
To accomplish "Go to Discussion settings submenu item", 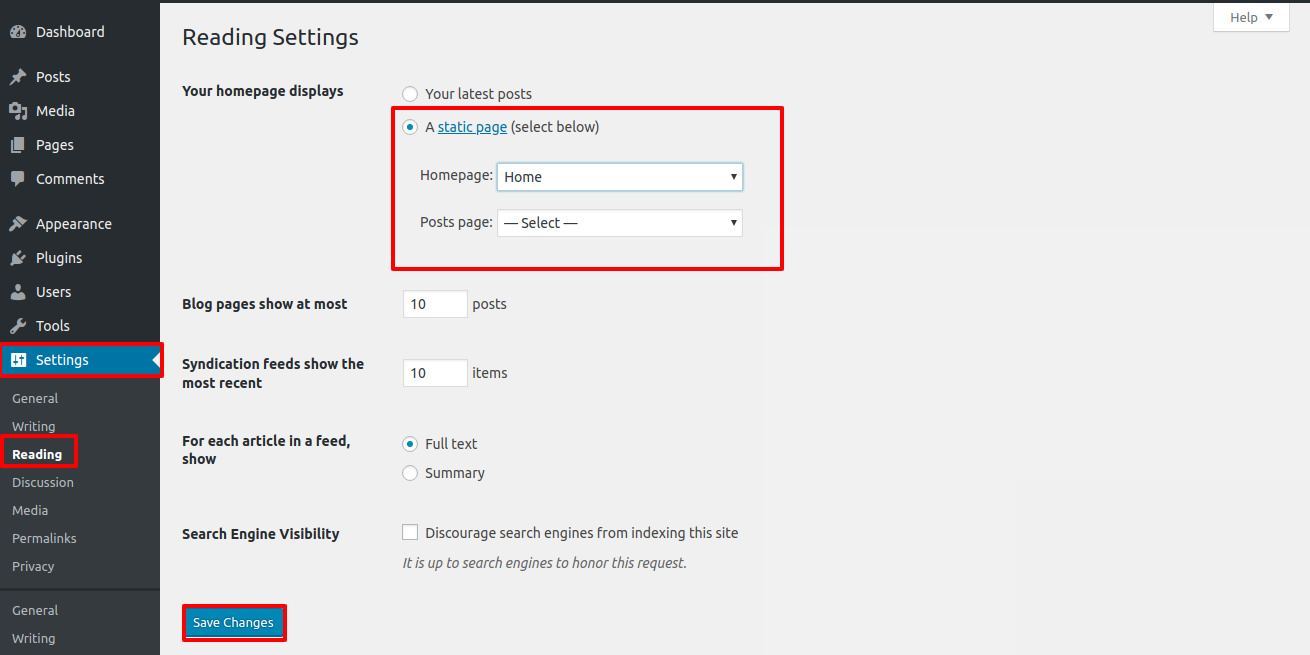I will pos(43,482).
